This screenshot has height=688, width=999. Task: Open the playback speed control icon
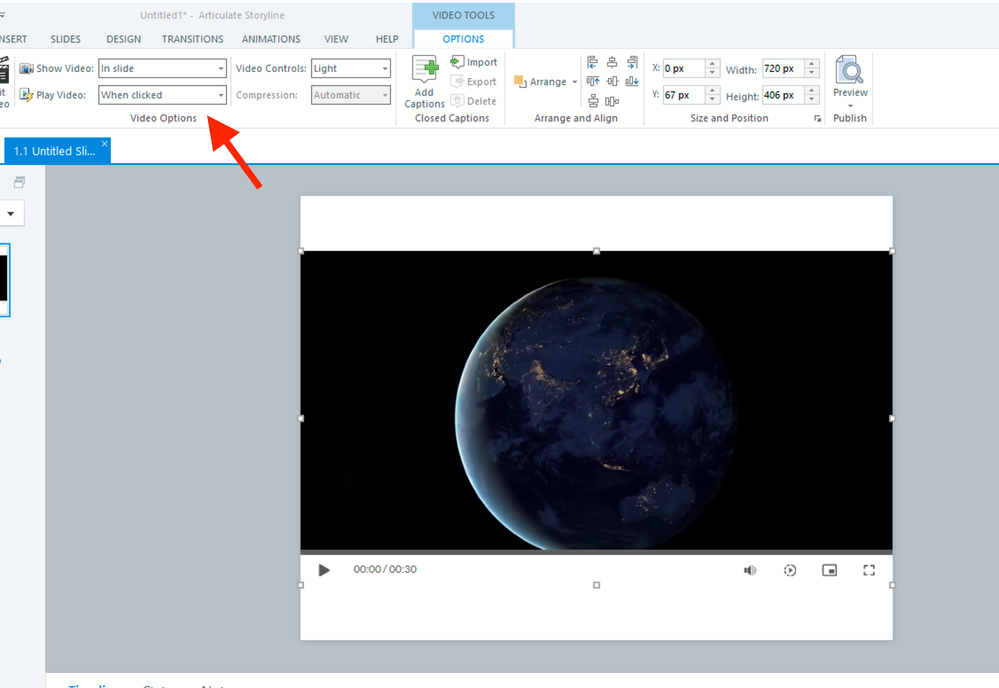790,570
